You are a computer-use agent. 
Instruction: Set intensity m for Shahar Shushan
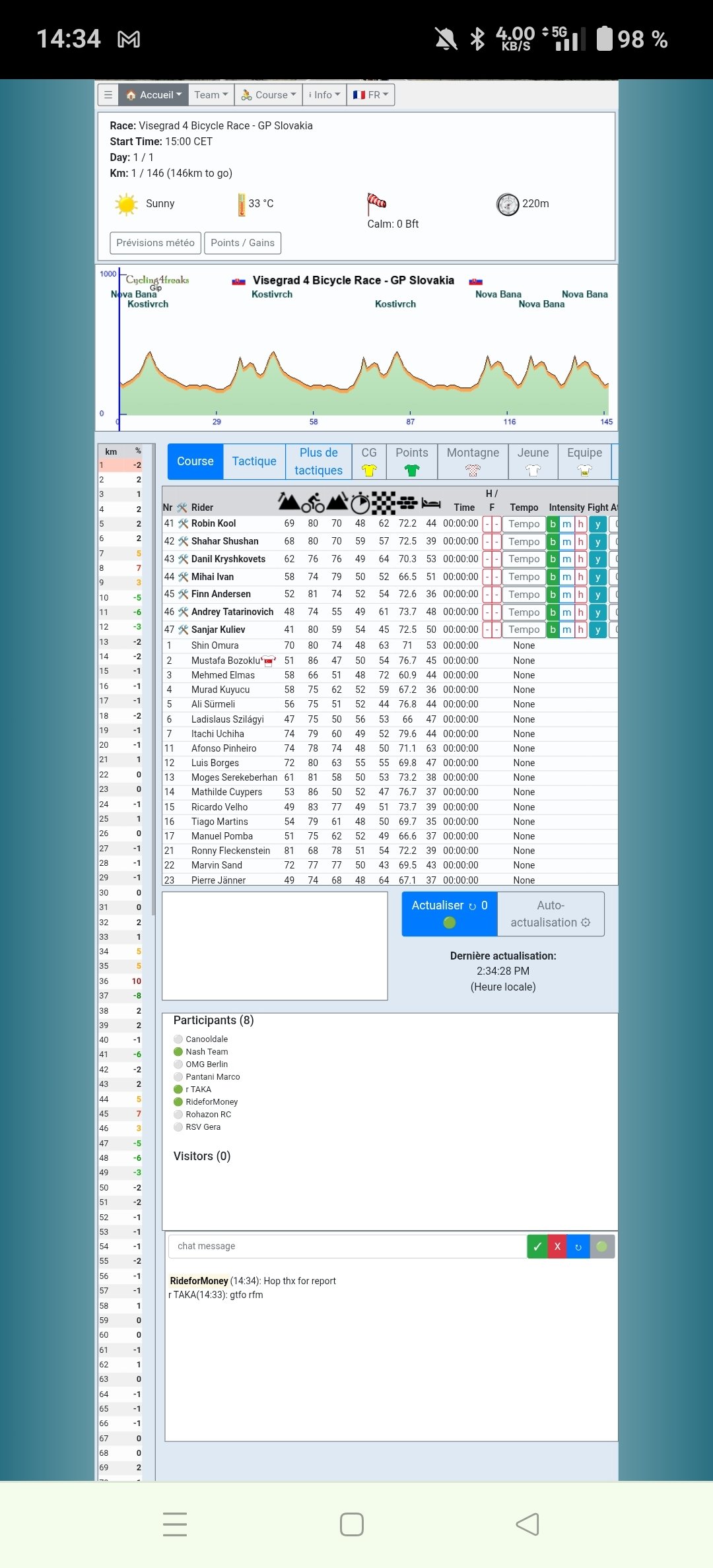point(567,542)
